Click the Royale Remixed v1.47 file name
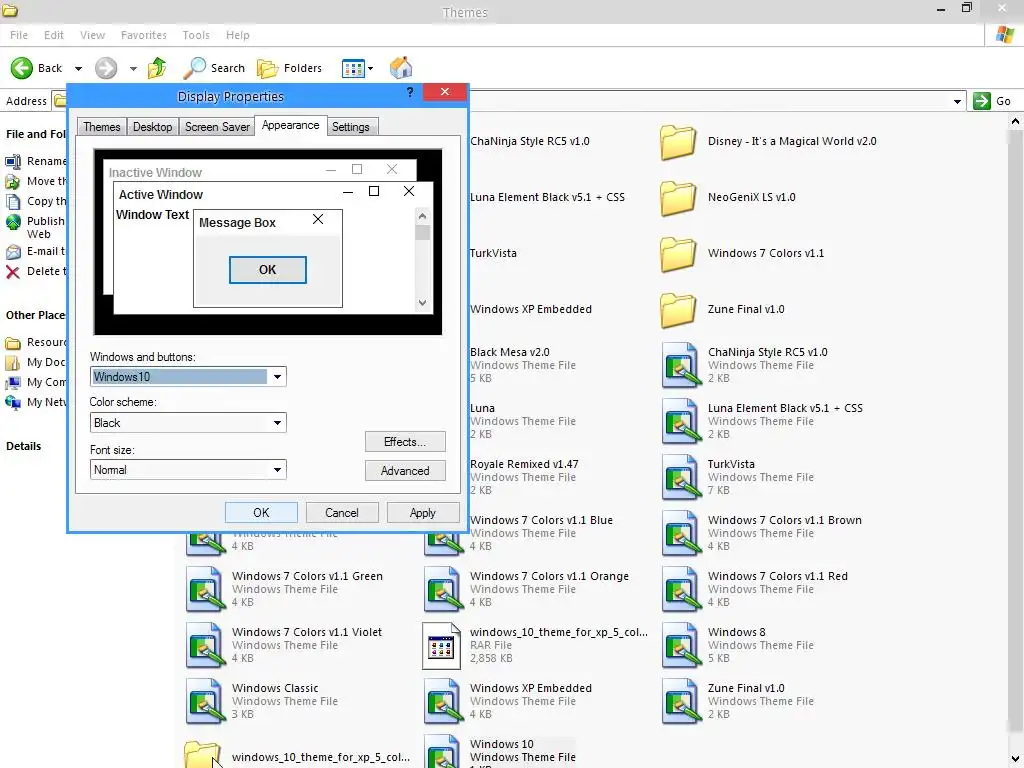Viewport: 1024px width, 768px height. [x=524, y=464]
